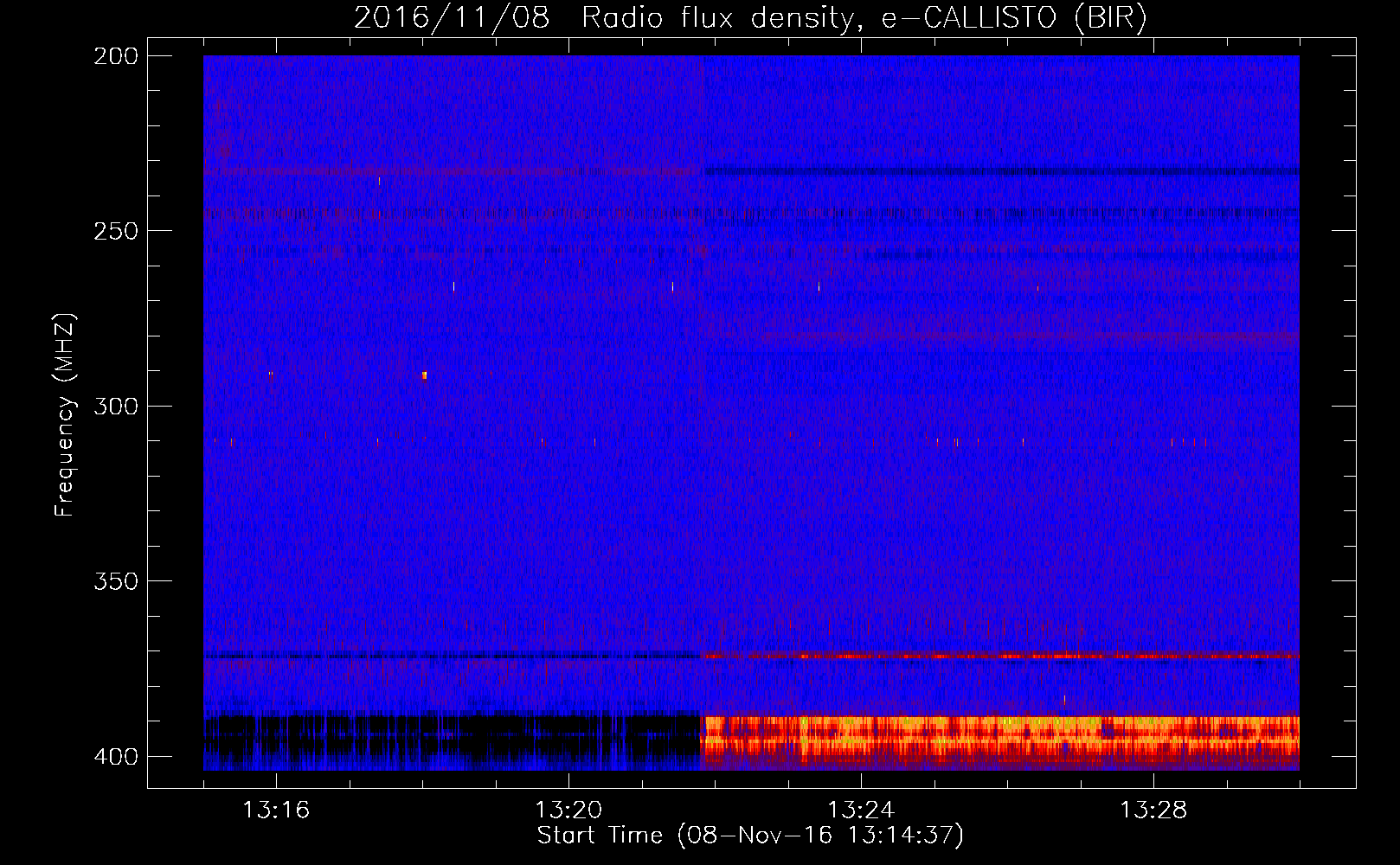The height and width of the screenshot is (865, 1400).
Task: Click the bright spot near 290 MHz at 13:18
Action: pos(424,375)
